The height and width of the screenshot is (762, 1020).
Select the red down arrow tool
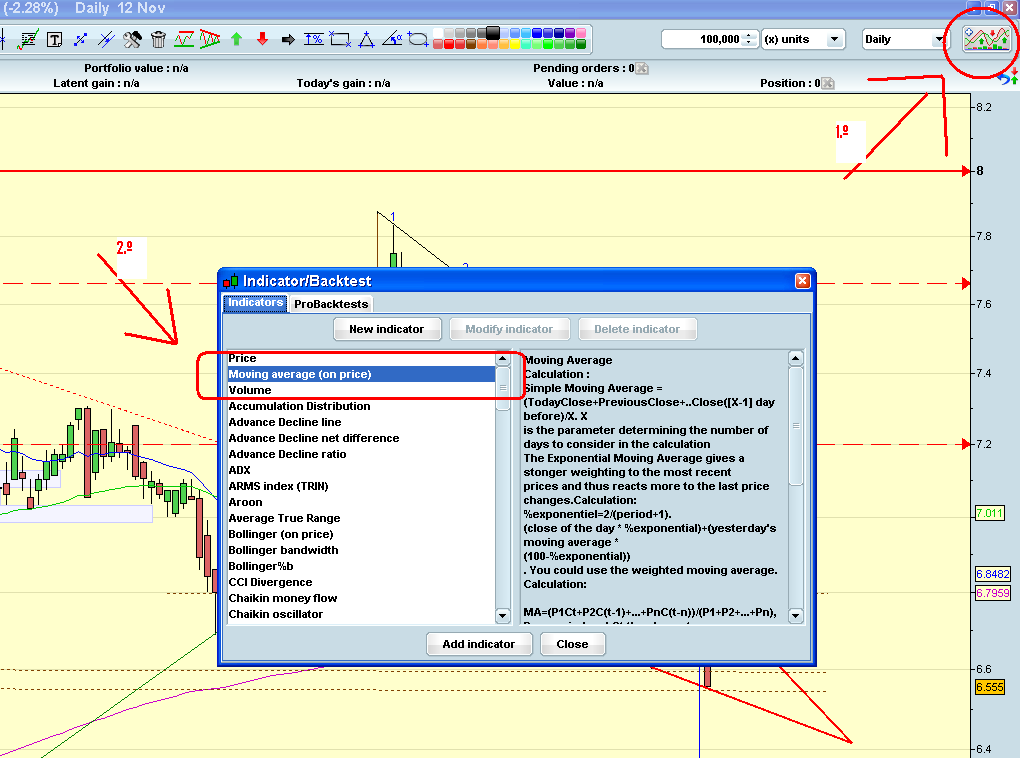(262, 39)
